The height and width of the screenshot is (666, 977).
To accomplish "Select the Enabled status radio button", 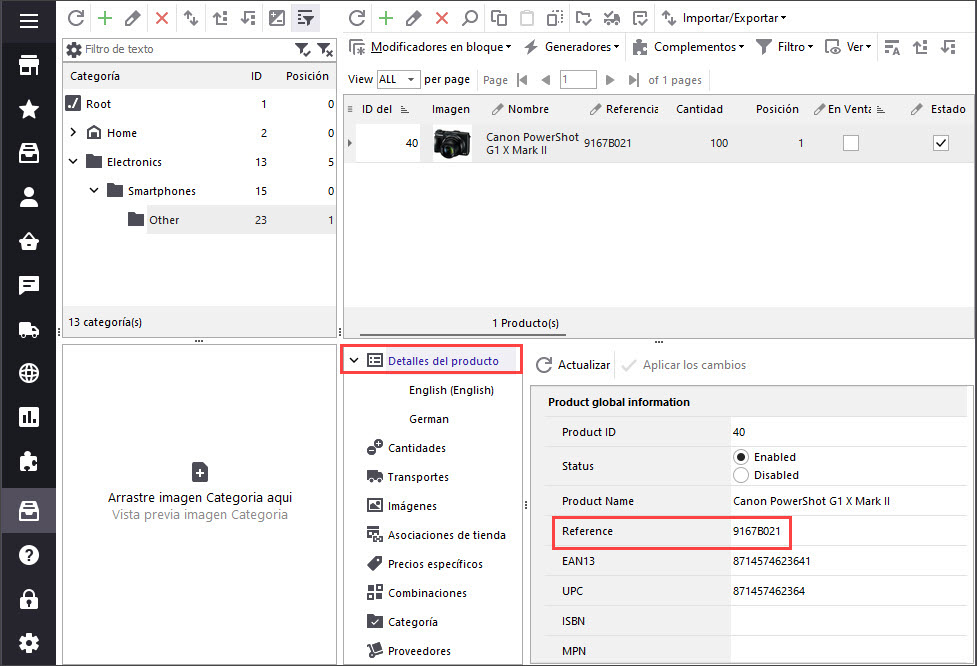I will (x=740, y=457).
